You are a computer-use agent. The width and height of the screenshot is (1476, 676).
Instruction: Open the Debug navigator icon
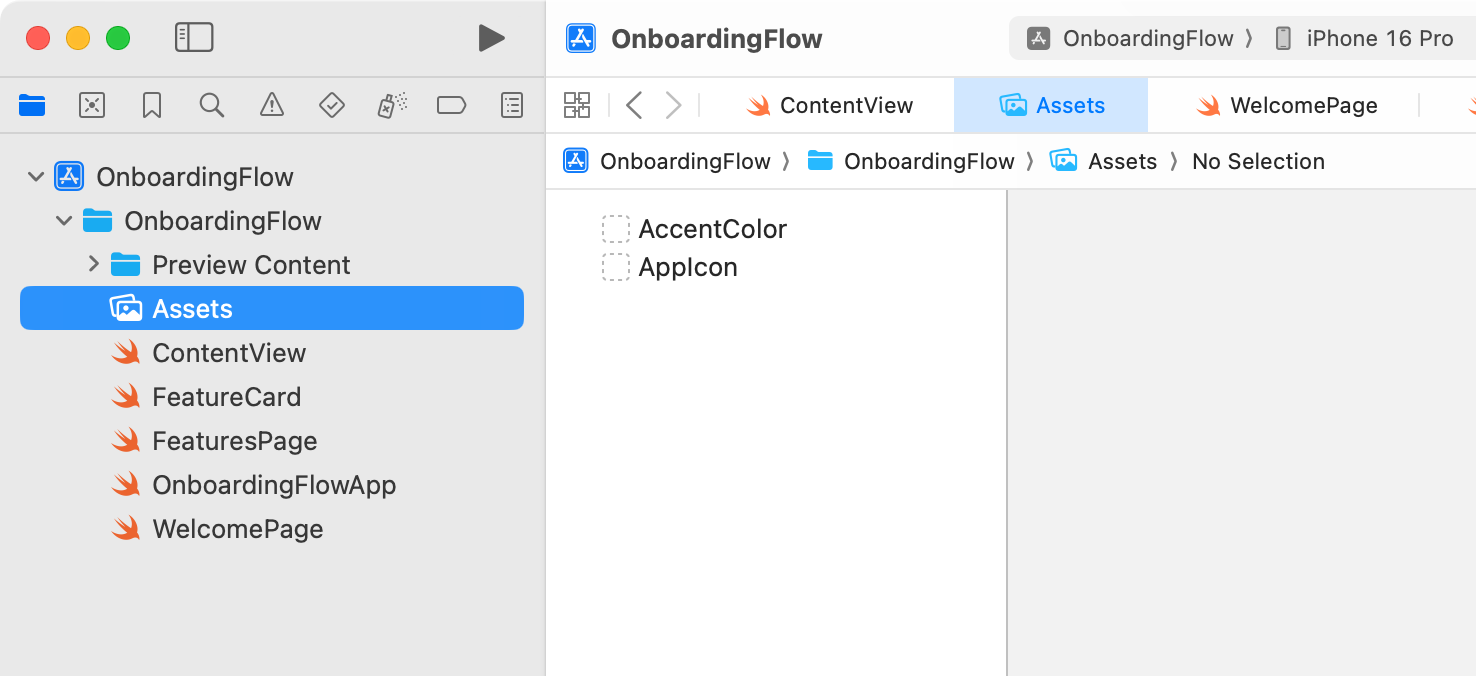391,105
